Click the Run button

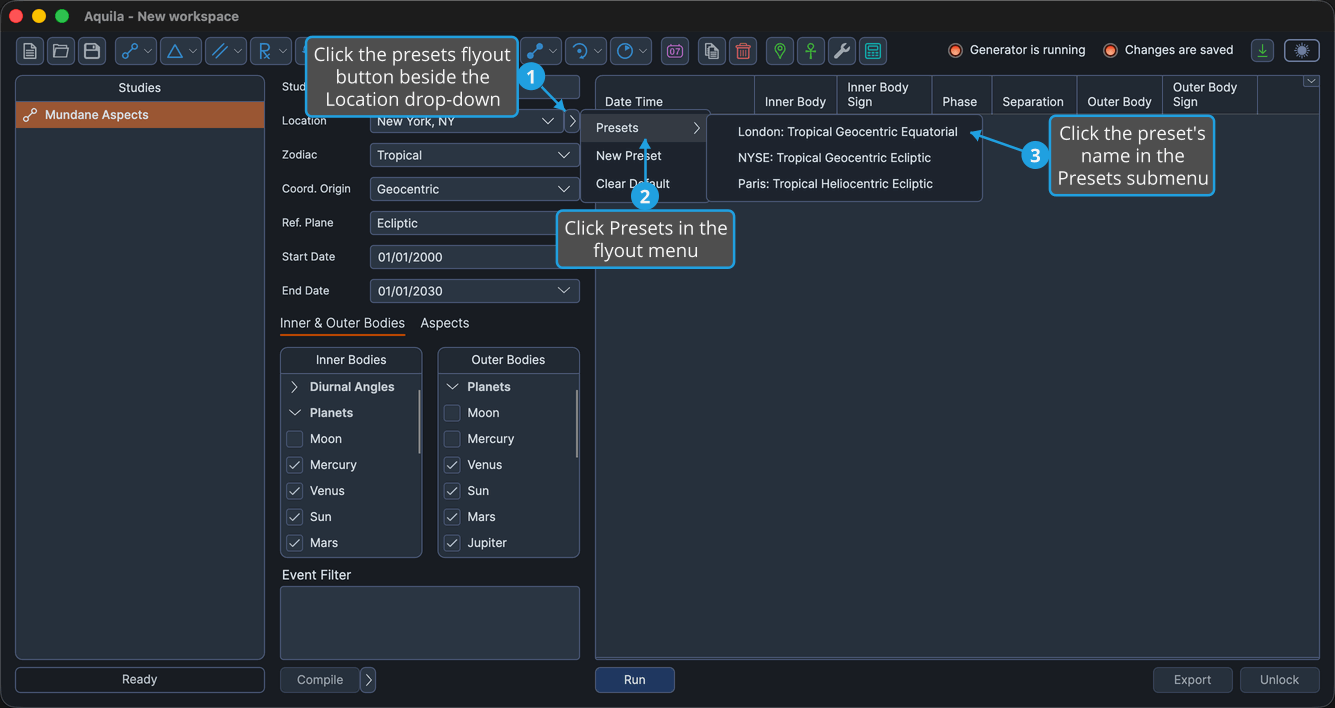coord(635,680)
